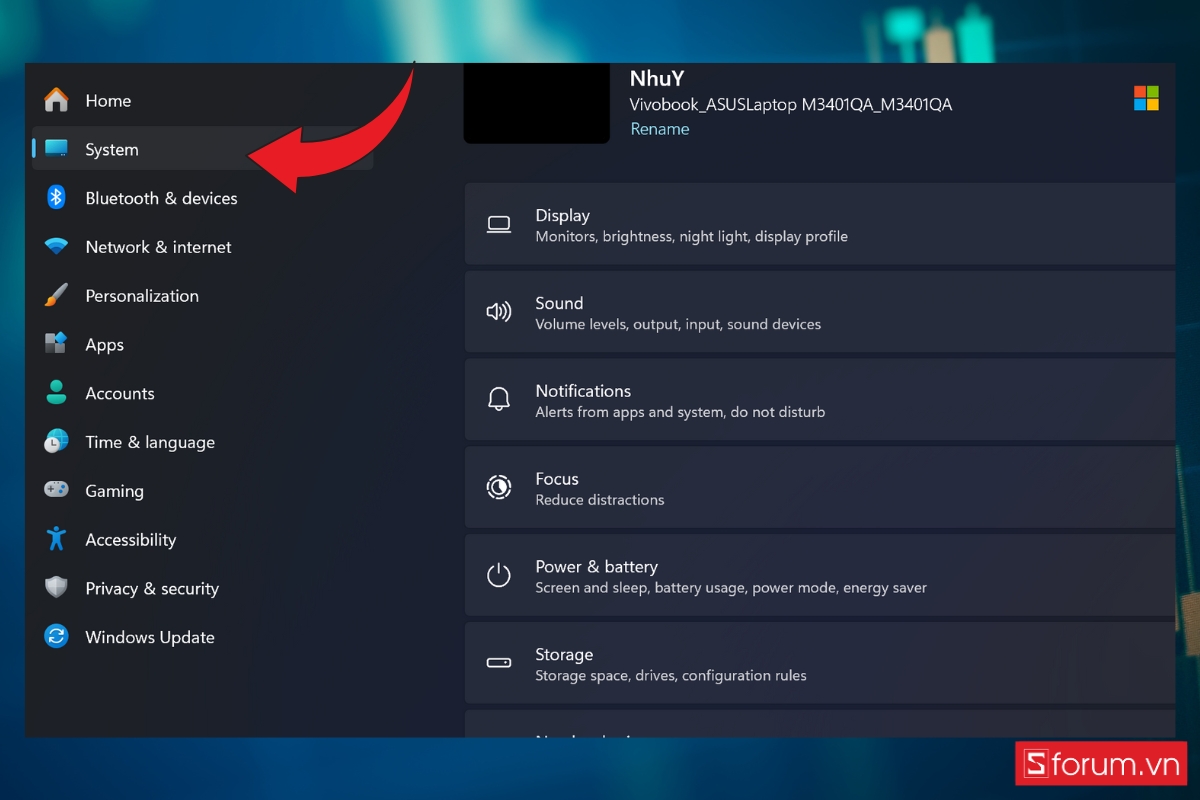1200x800 pixels.
Task: Open the Apps settings section
Action: pyautogui.click(x=202, y=344)
